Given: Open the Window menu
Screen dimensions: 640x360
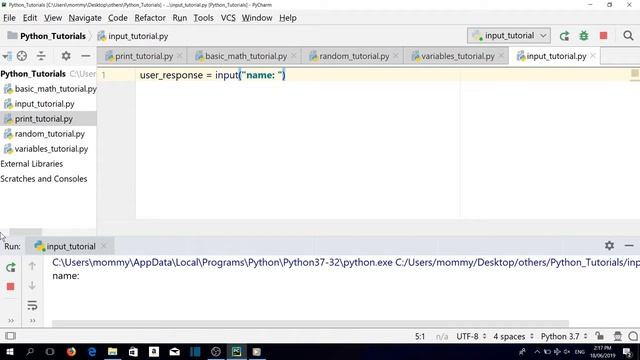Looking at the screenshot, I should pyautogui.click(x=257, y=18).
